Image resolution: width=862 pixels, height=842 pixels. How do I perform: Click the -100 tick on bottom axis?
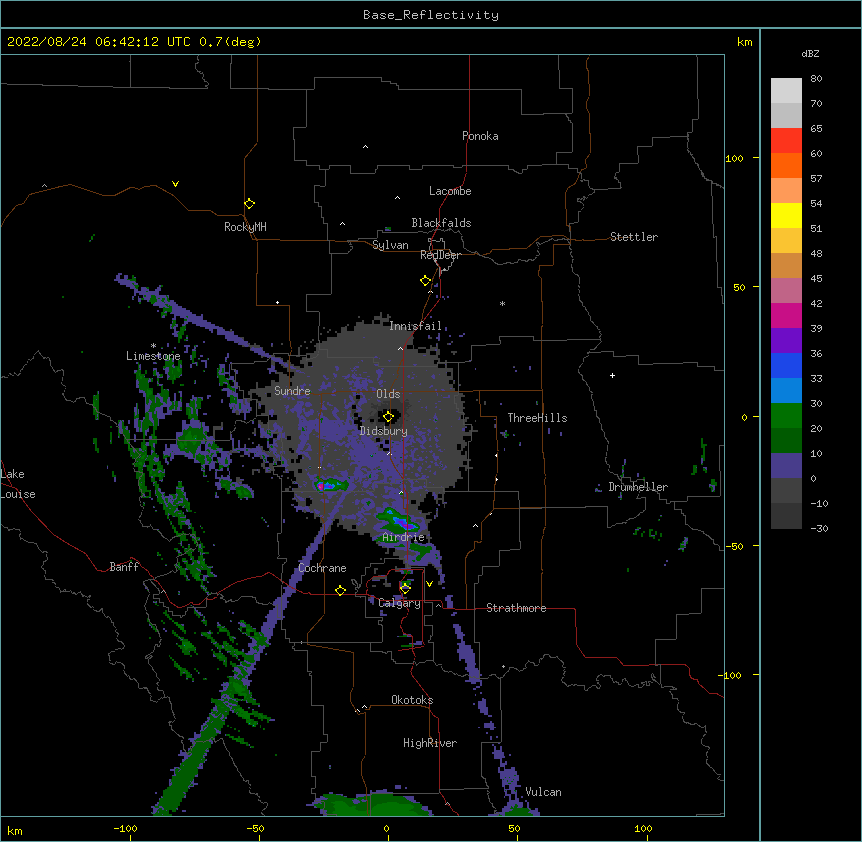(x=125, y=828)
